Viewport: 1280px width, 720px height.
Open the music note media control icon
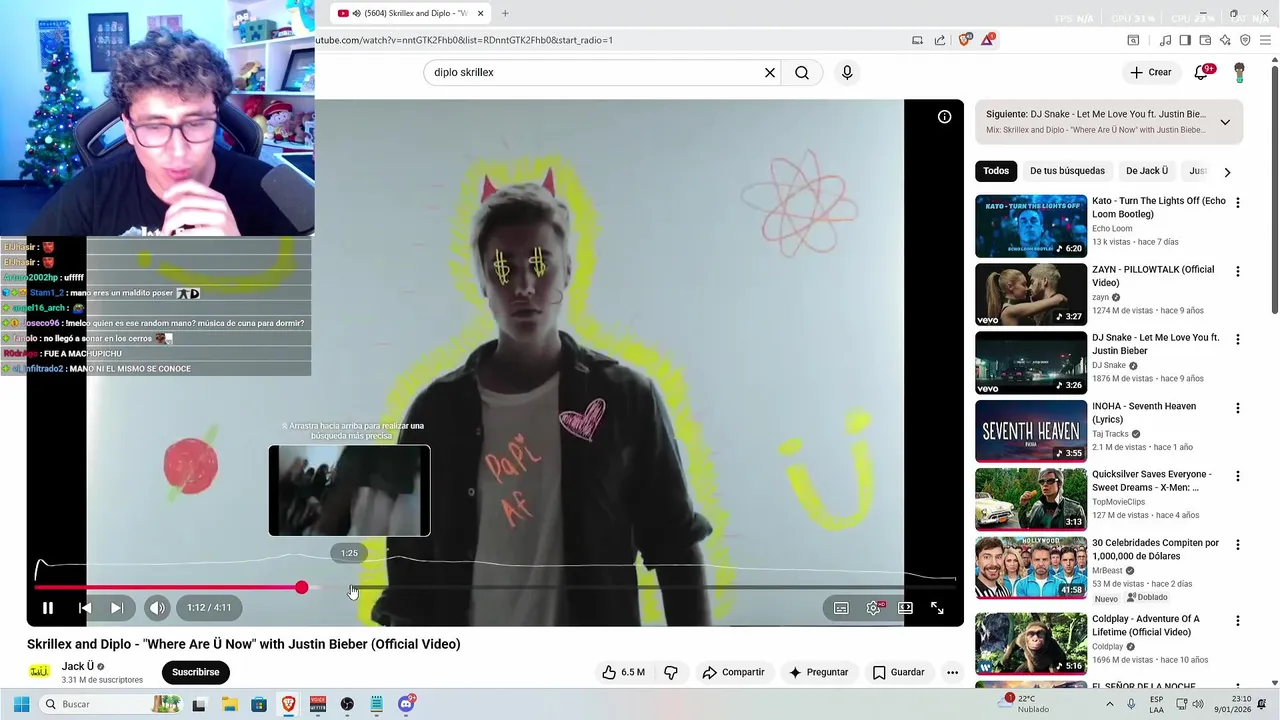(1165, 40)
